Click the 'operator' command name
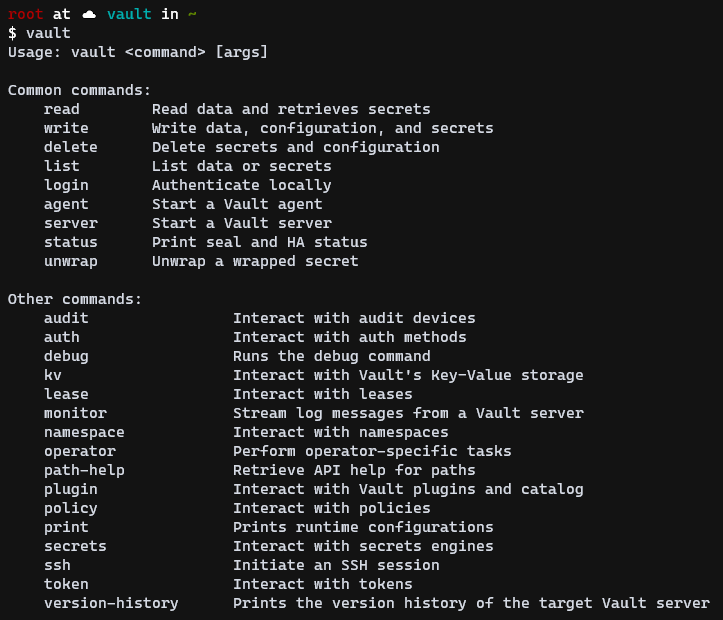This screenshot has width=723, height=620. (x=80, y=451)
